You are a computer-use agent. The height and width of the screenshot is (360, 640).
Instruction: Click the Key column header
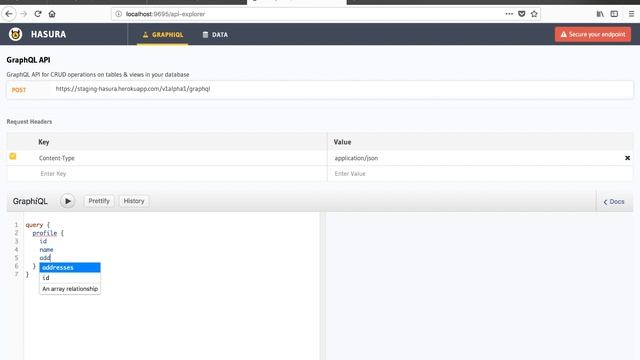coord(44,142)
